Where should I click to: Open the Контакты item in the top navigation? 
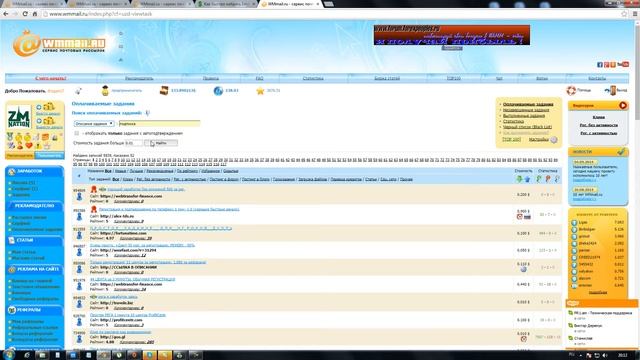(597, 78)
